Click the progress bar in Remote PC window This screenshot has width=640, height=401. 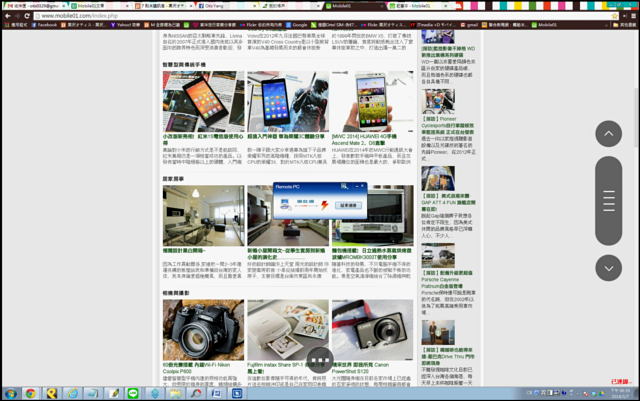click(306, 206)
